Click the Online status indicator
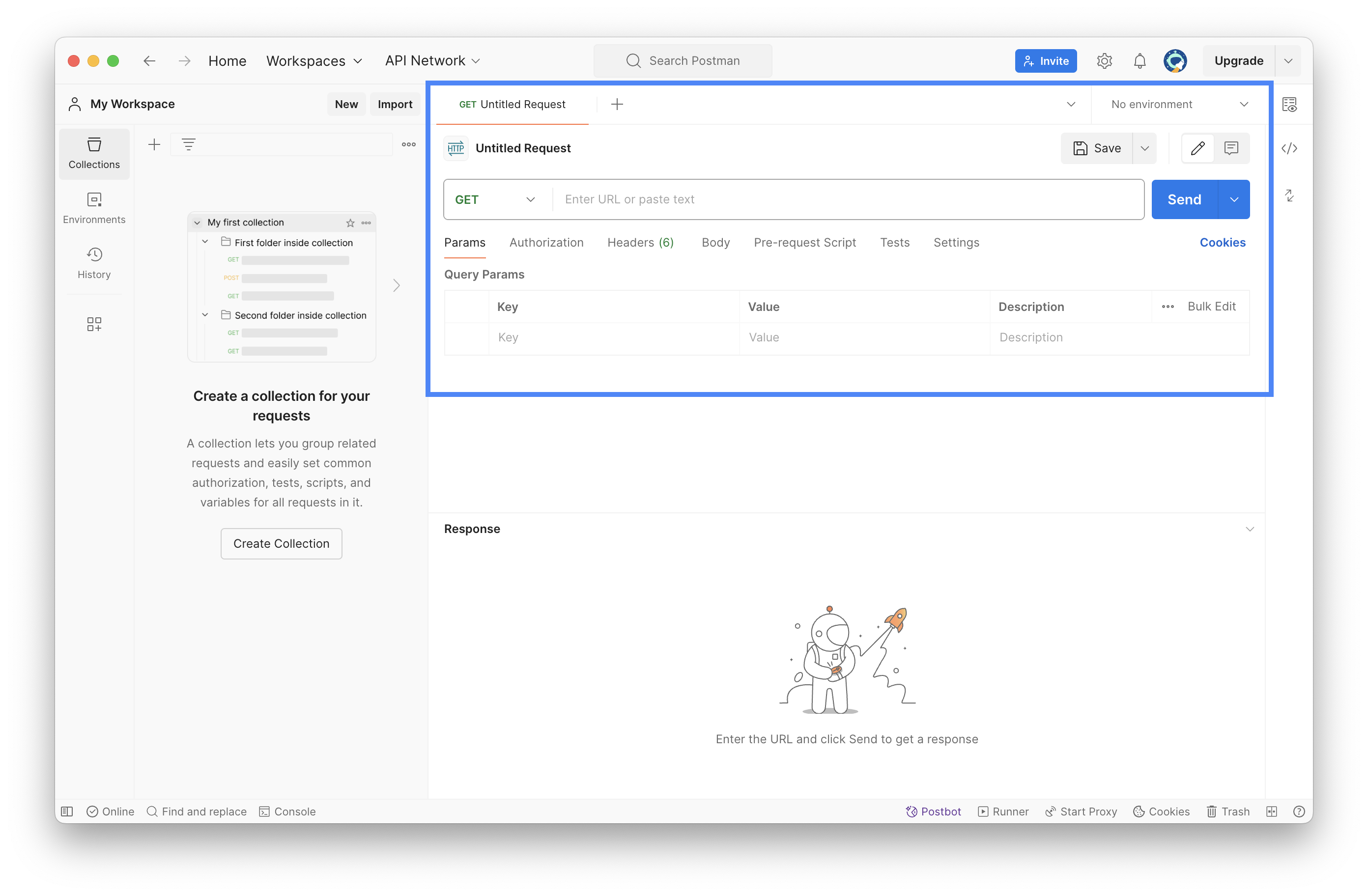 point(111,811)
